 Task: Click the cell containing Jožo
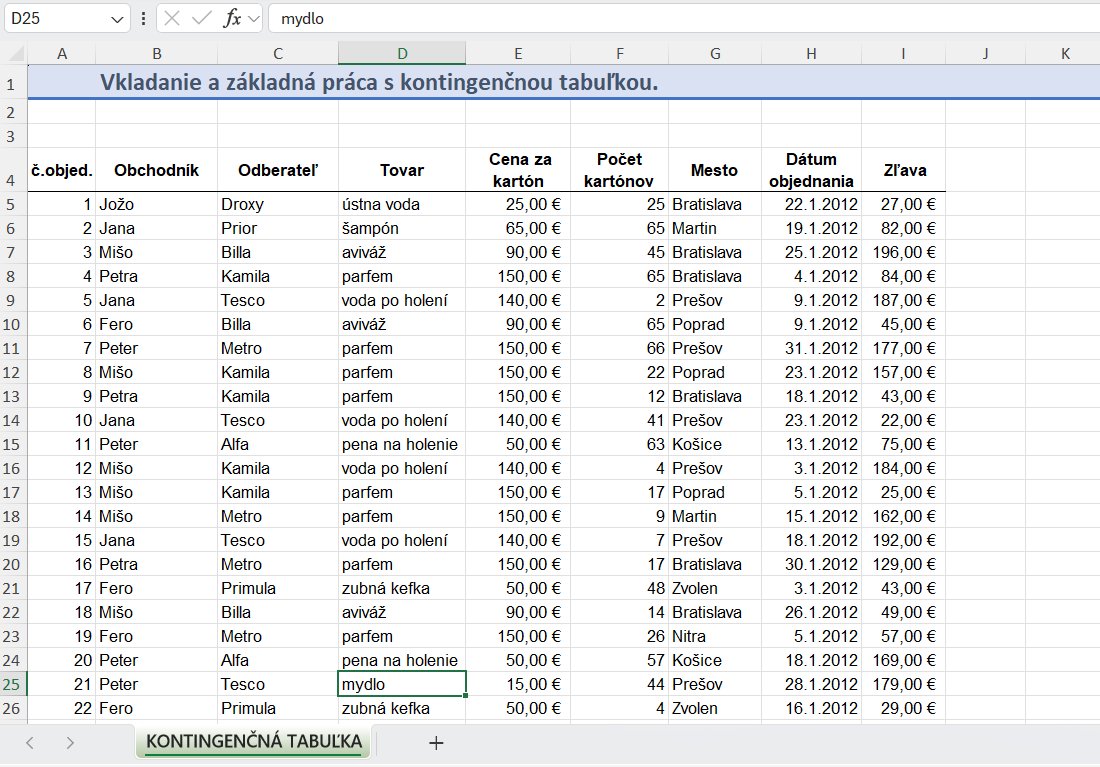(156, 204)
